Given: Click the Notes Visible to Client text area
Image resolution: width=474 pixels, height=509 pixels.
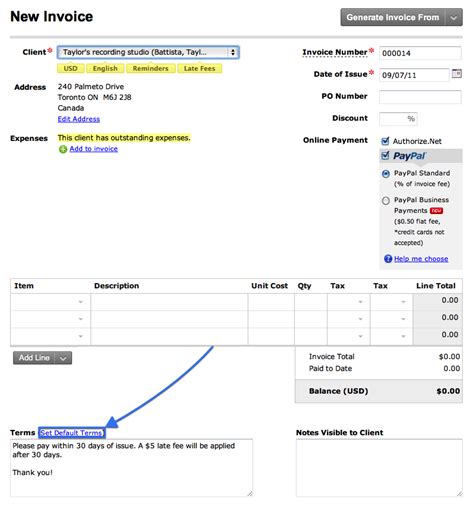Looking at the screenshot, I should [x=379, y=468].
